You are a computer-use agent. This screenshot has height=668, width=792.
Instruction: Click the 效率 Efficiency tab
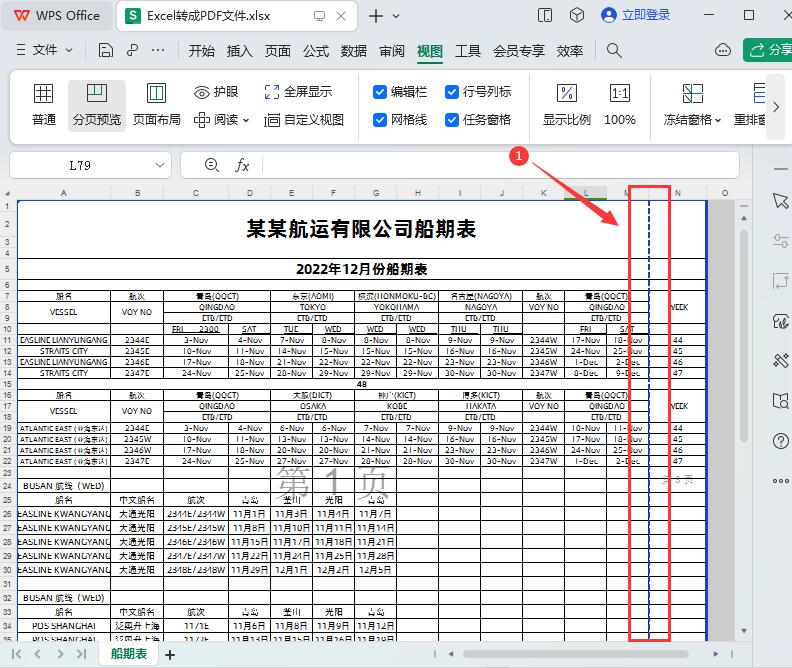[570, 51]
